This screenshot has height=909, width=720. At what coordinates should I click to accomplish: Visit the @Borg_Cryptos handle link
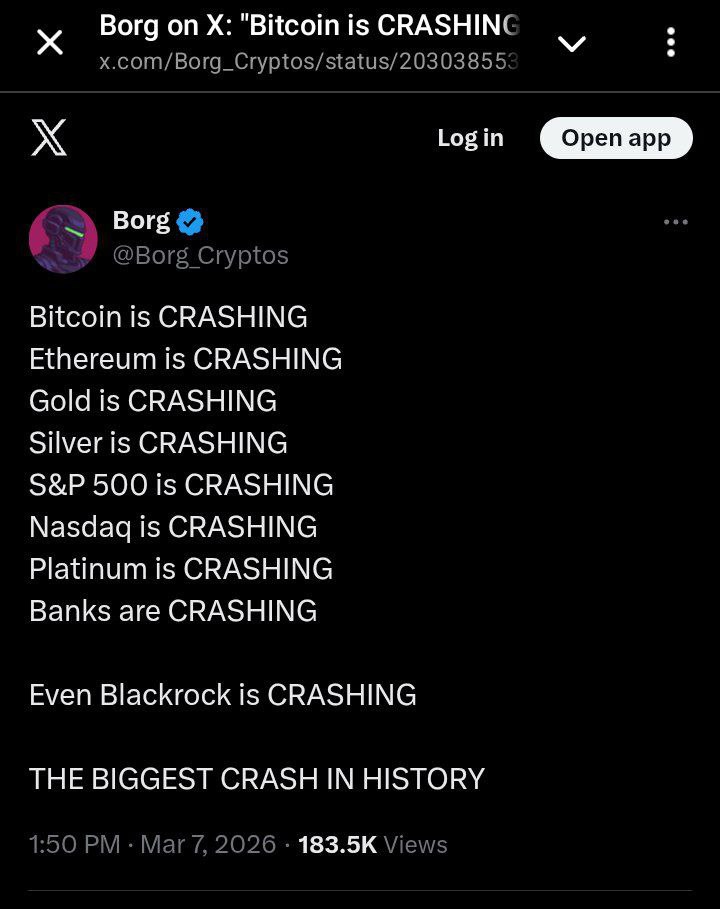pos(200,256)
